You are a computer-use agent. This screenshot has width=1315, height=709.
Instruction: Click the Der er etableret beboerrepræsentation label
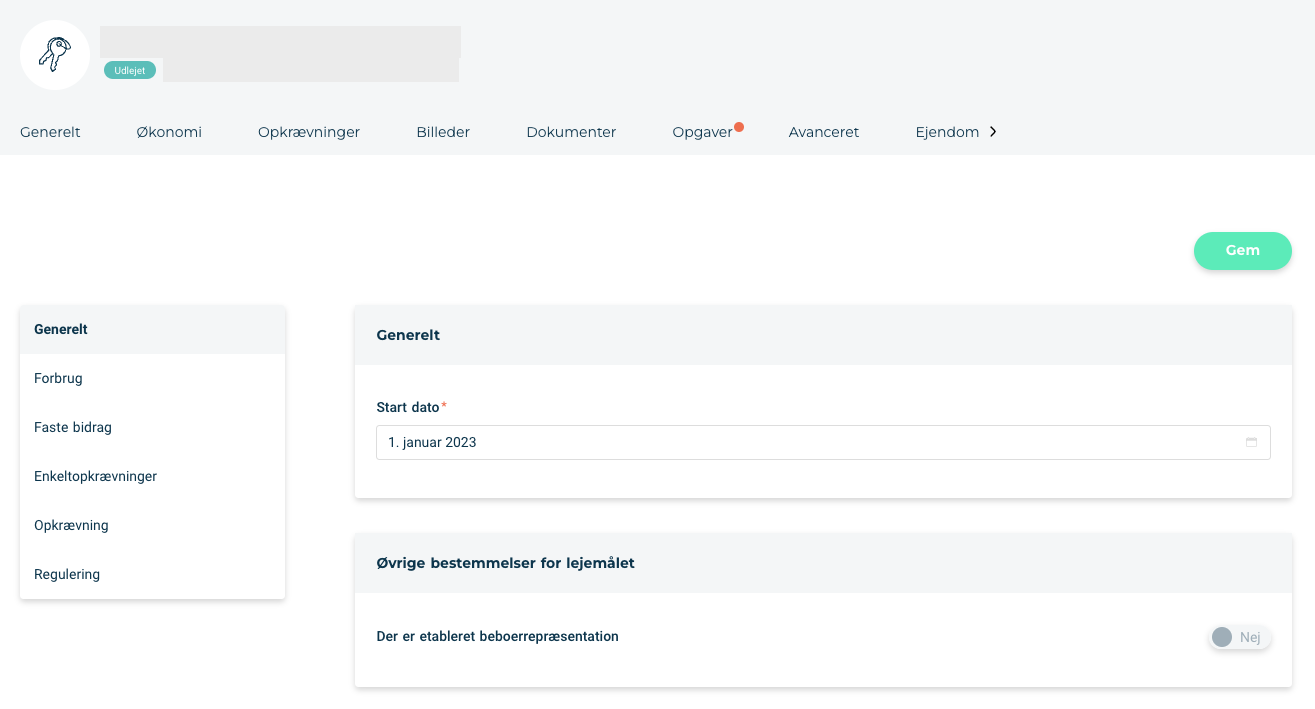click(x=497, y=636)
